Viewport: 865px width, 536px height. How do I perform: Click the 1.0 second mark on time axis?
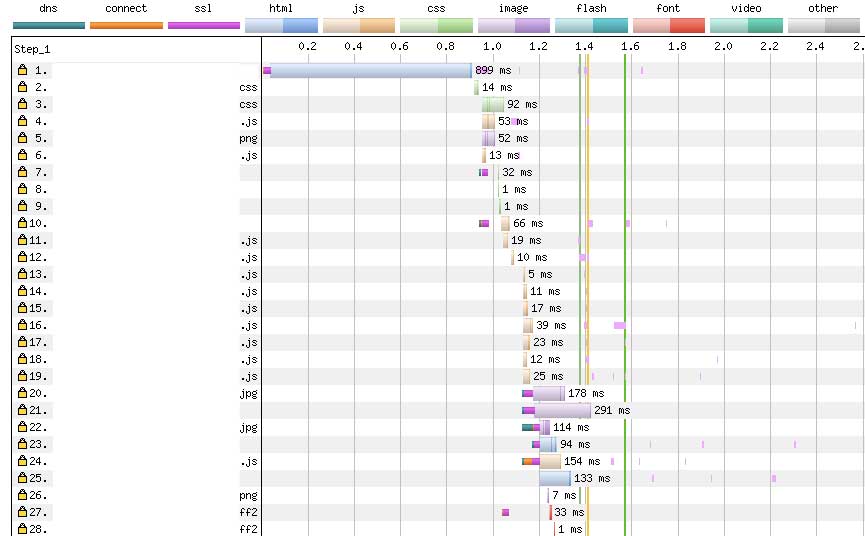(492, 46)
